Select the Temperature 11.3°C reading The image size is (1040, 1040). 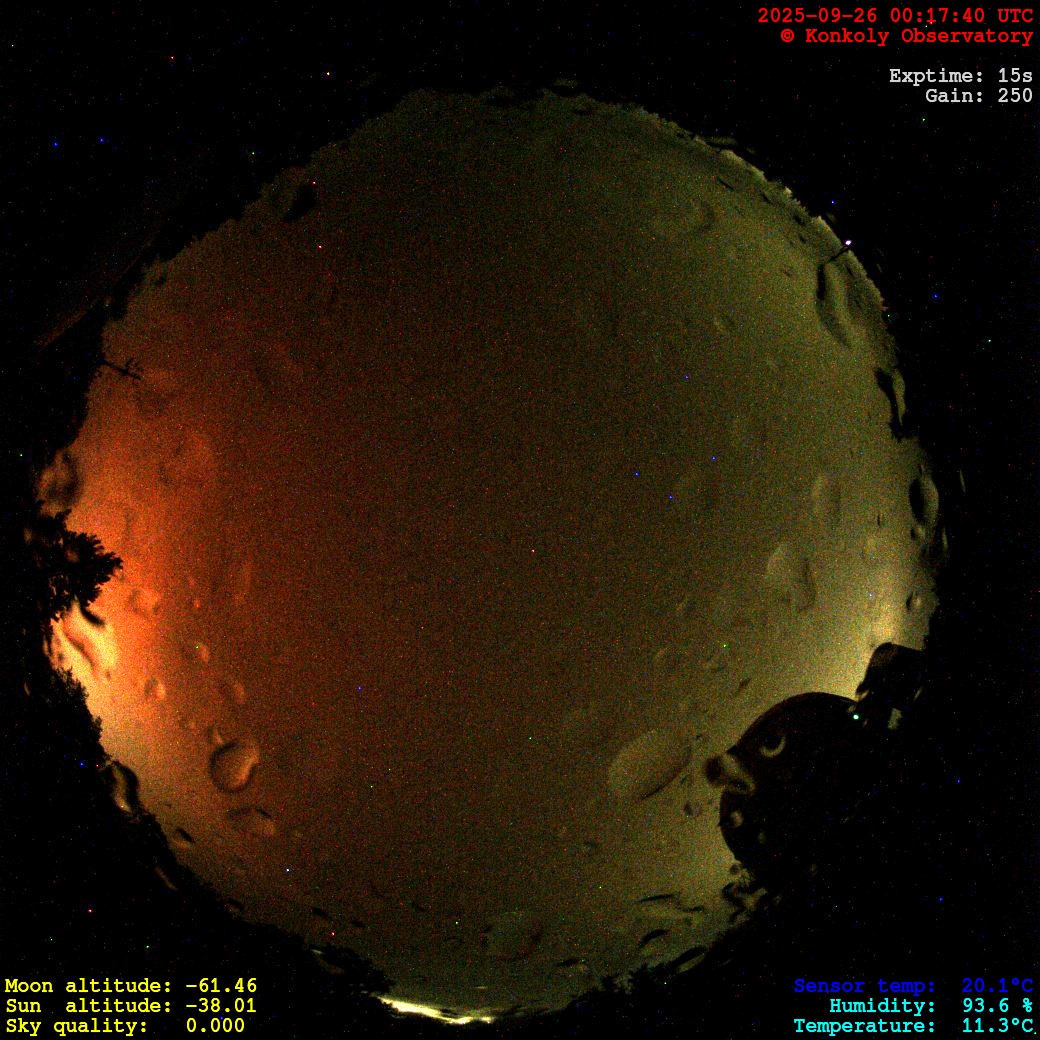coord(913,1026)
